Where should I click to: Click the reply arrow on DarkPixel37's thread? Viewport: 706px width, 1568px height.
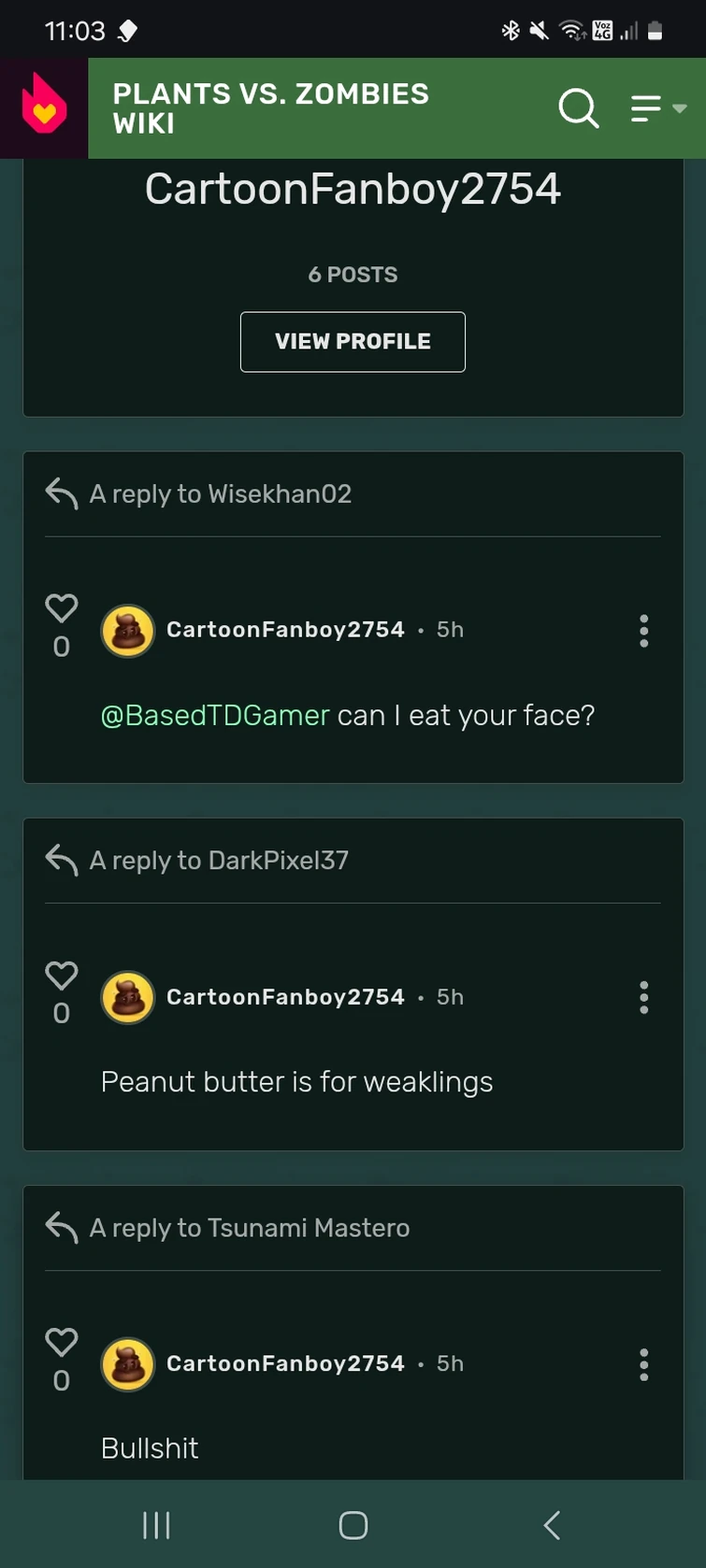[59, 860]
